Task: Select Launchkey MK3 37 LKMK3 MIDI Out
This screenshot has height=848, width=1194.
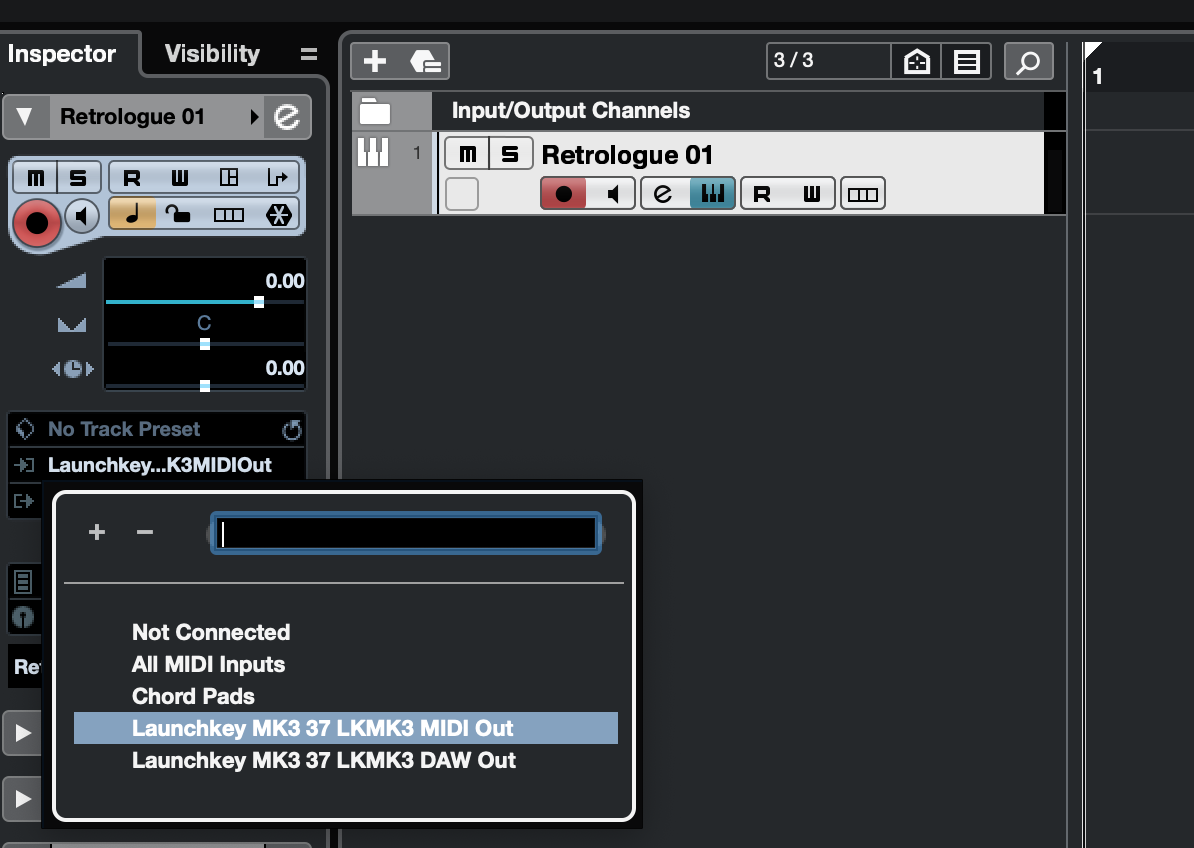Action: (346, 728)
